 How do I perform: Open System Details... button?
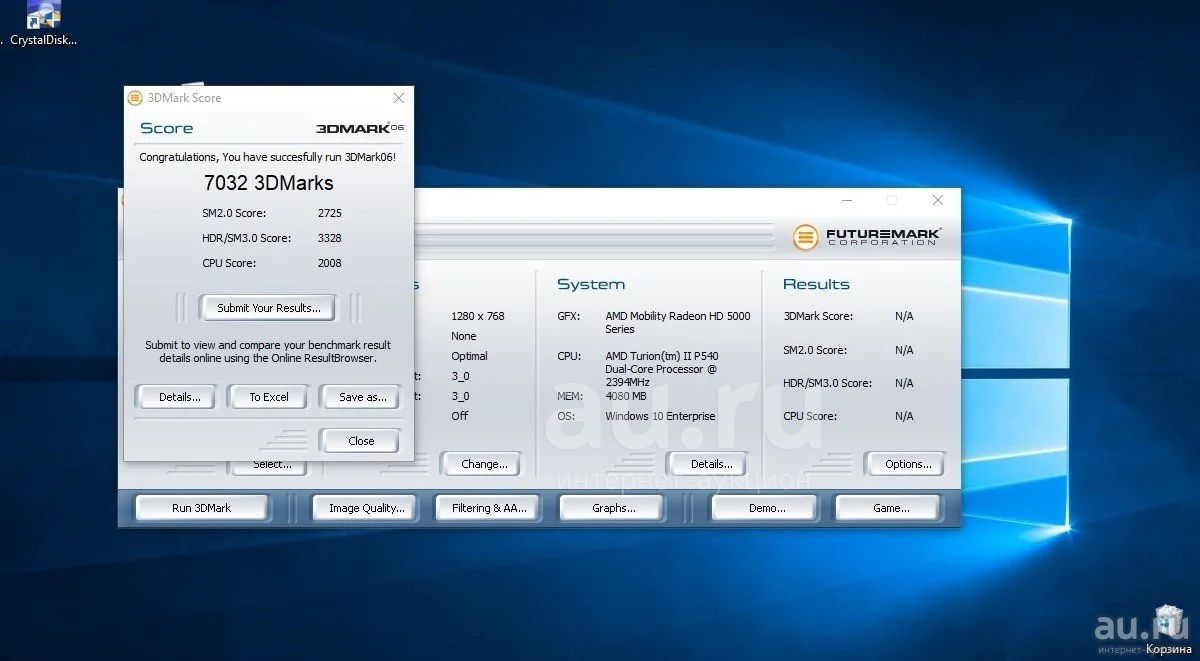[711, 464]
